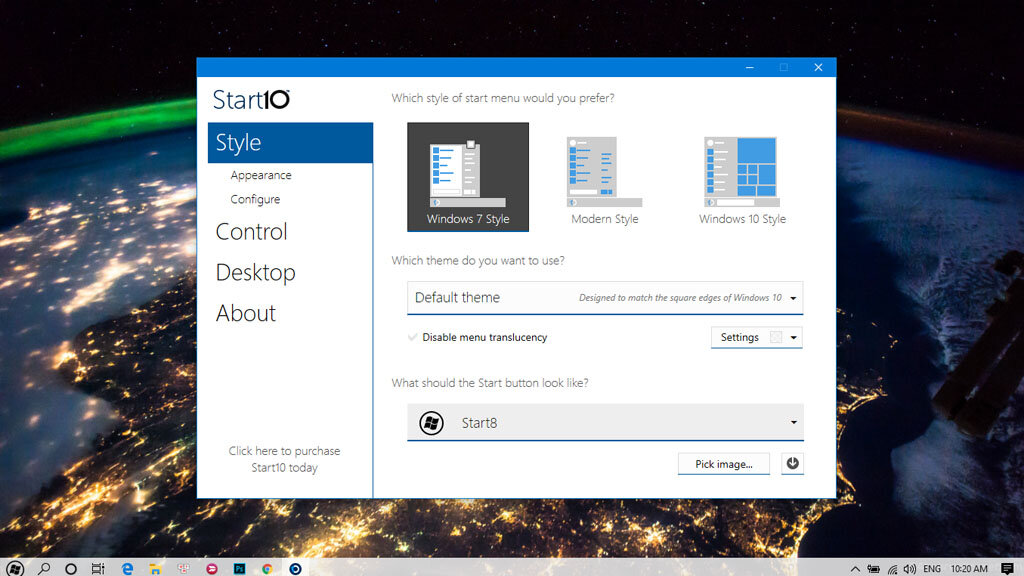Open File Explorer from taskbar
The height and width of the screenshot is (576, 1024).
(x=155, y=569)
